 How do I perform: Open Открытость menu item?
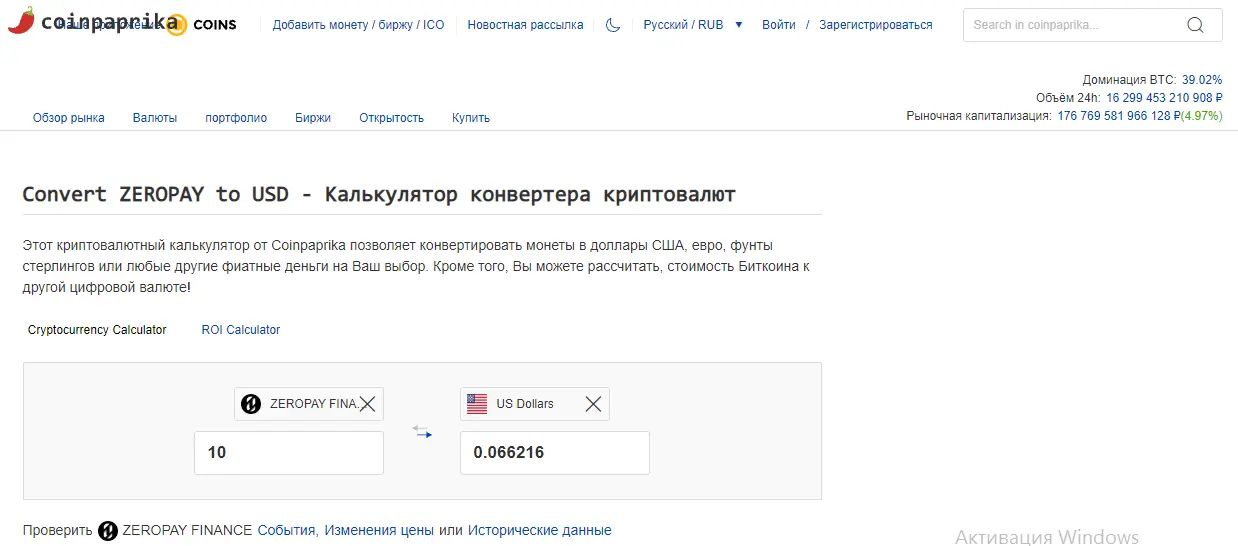click(392, 118)
